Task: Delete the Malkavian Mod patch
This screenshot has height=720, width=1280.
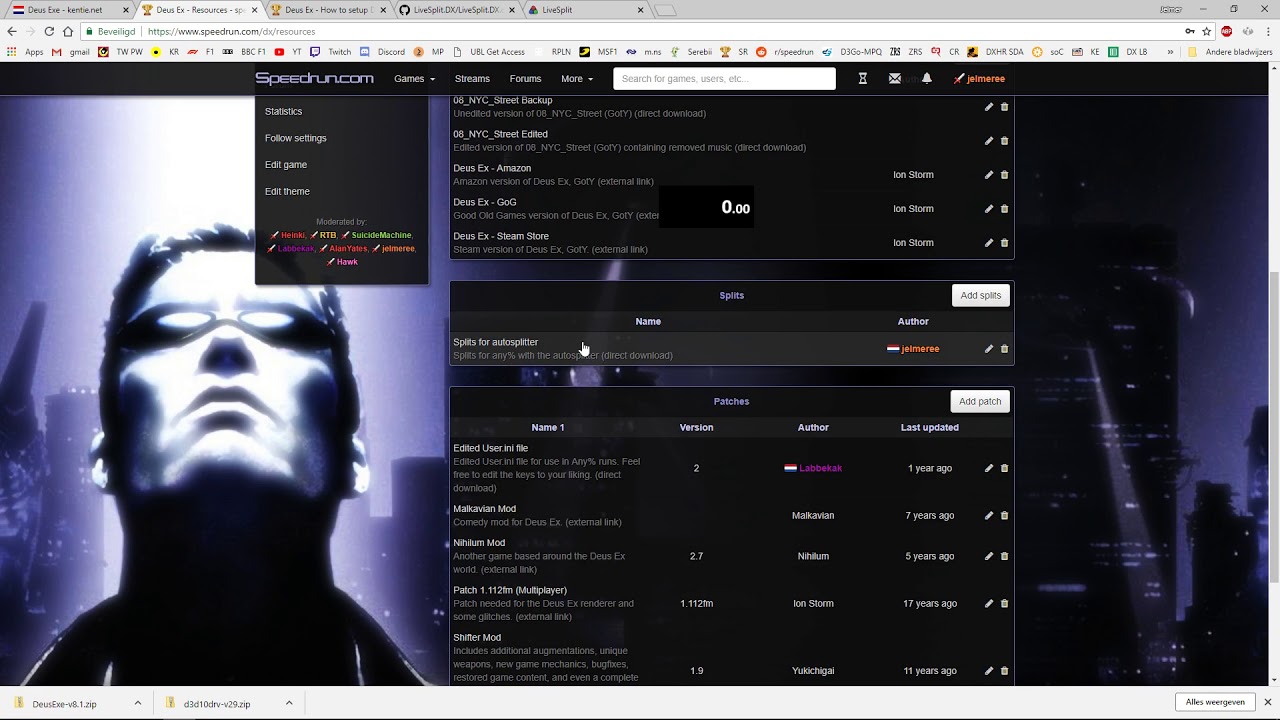Action: pos(1005,516)
